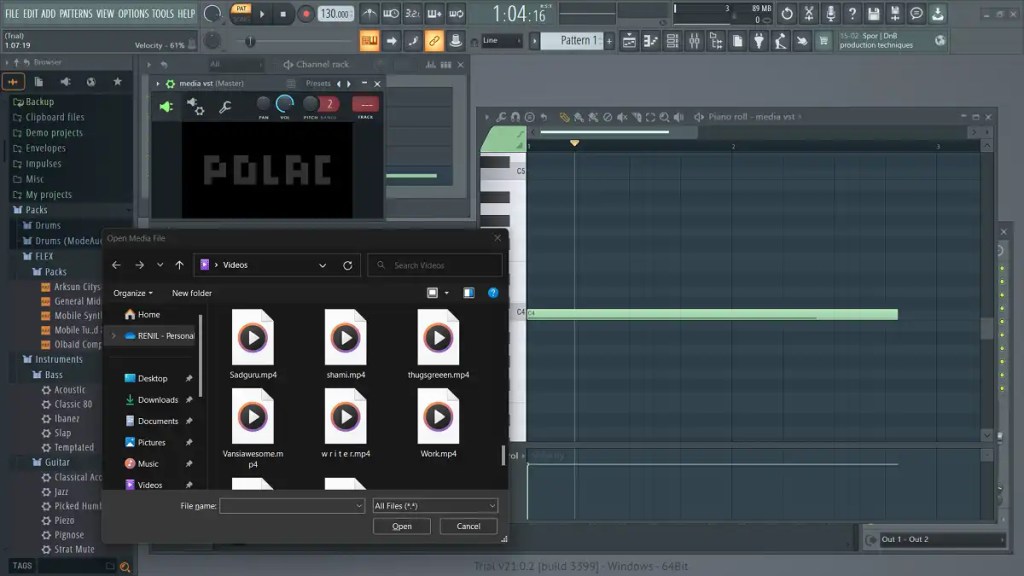
Task: Open the Channel rack view icon
Action: coord(672,41)
